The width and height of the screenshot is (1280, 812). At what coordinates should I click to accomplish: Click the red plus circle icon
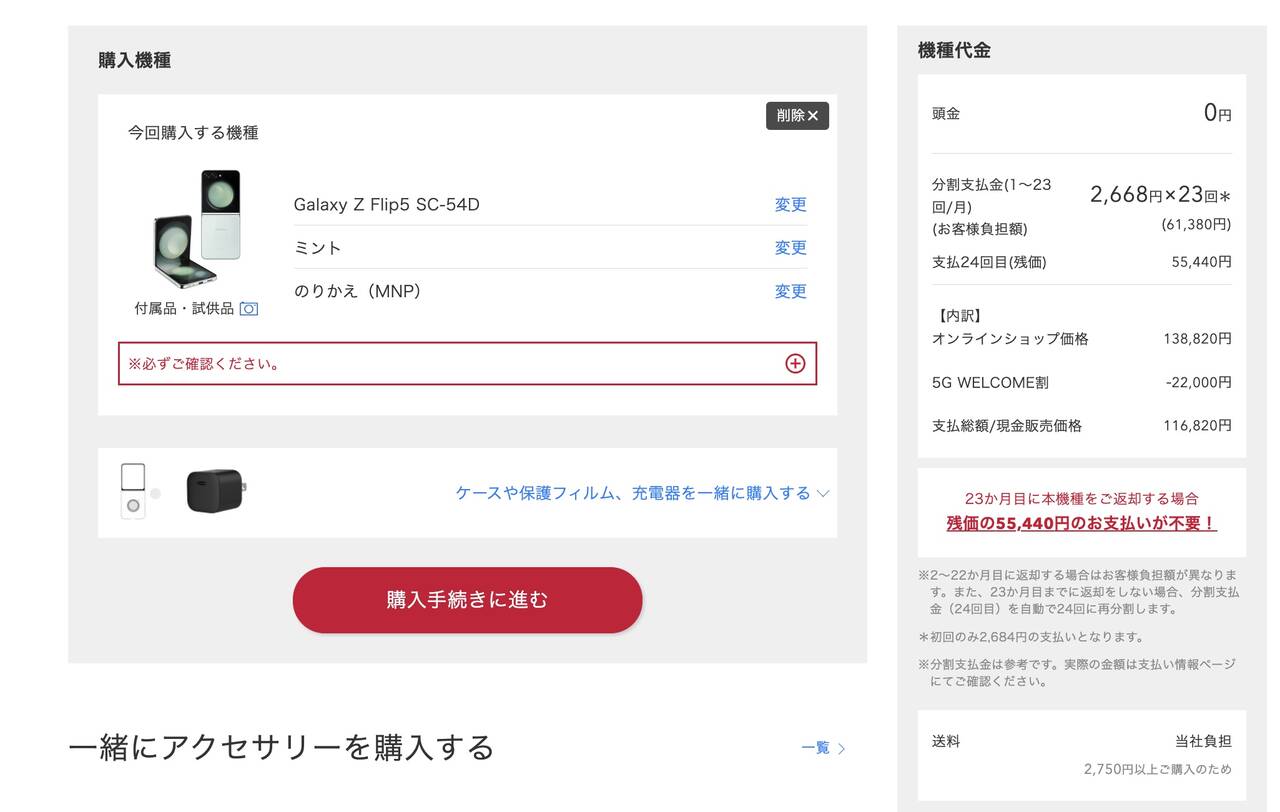coord(795,364)
